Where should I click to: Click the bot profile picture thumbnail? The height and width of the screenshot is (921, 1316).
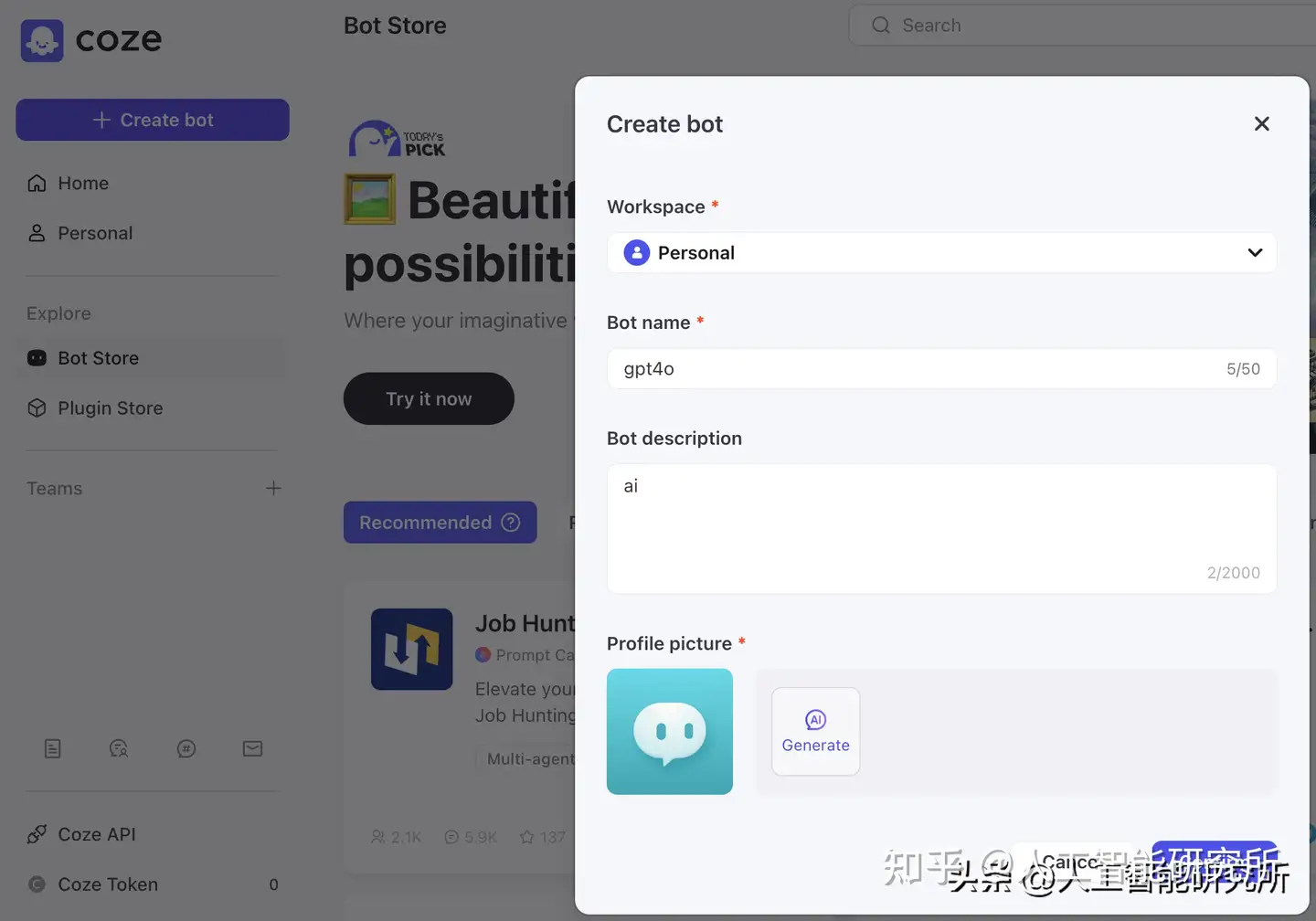point(670,731)
